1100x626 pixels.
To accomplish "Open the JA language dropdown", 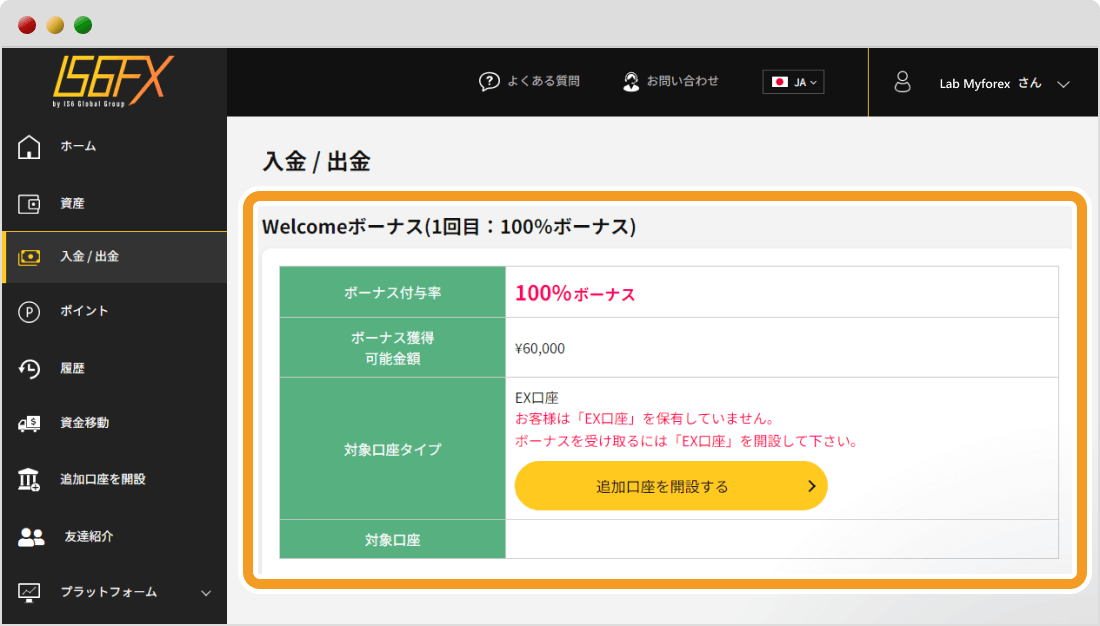I will (793, 82).
